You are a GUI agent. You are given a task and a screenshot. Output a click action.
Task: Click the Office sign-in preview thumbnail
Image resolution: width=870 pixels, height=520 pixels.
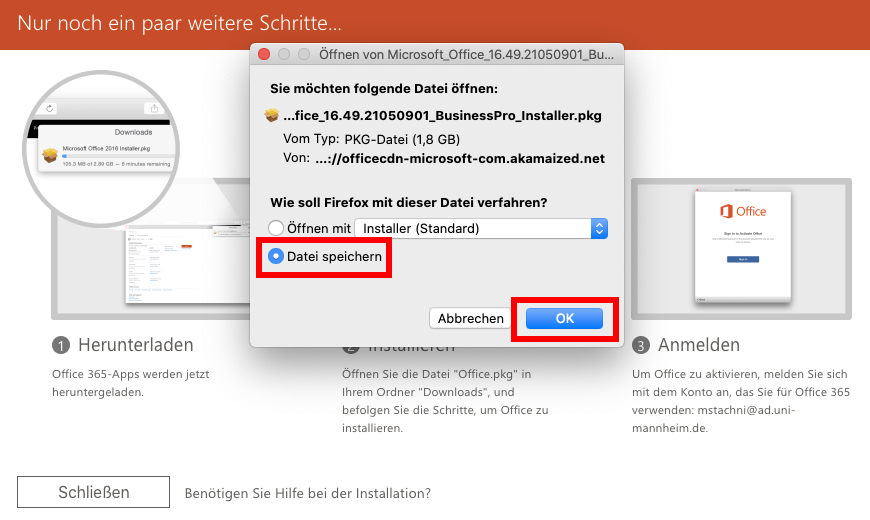tap(742, 246)
